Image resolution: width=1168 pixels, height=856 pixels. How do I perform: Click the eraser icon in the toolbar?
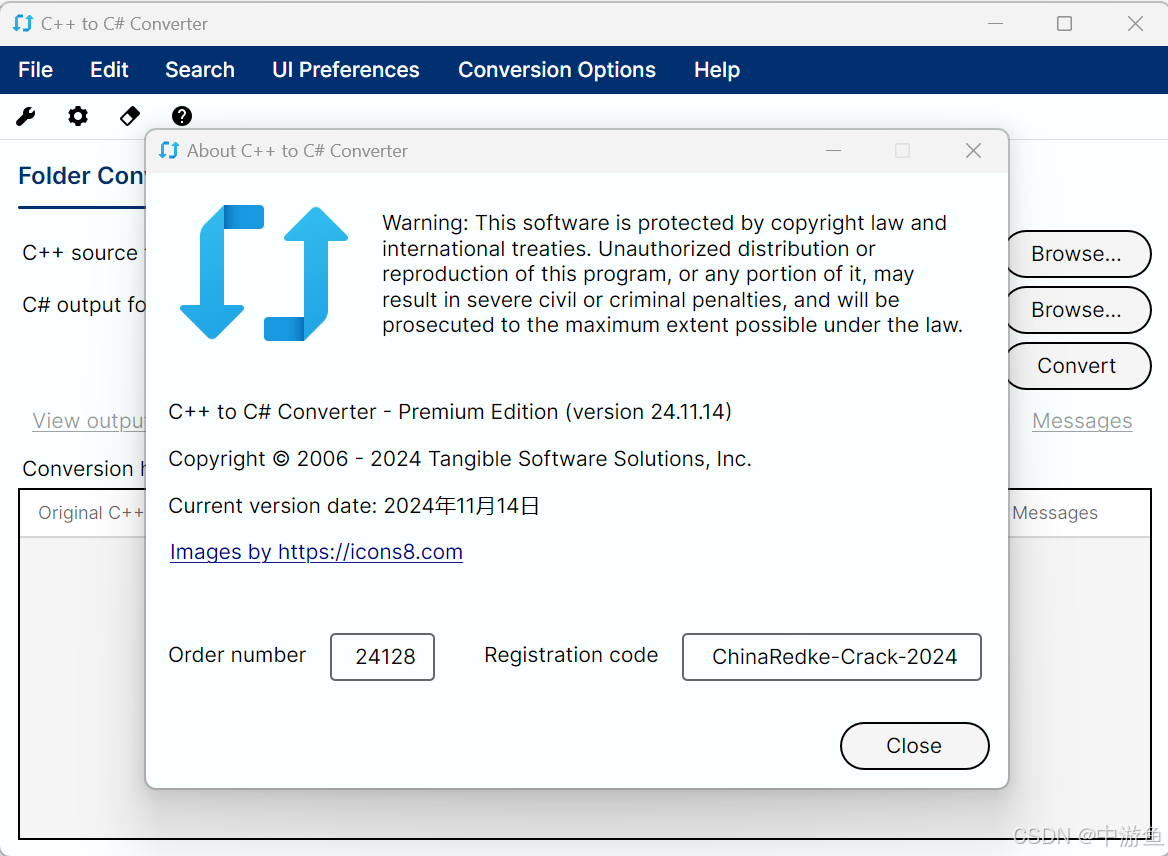click(x=130, y=116)
